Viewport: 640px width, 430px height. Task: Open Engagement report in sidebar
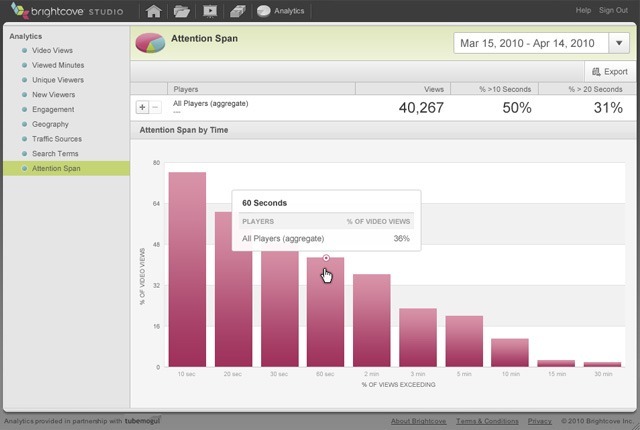[53, 109]
